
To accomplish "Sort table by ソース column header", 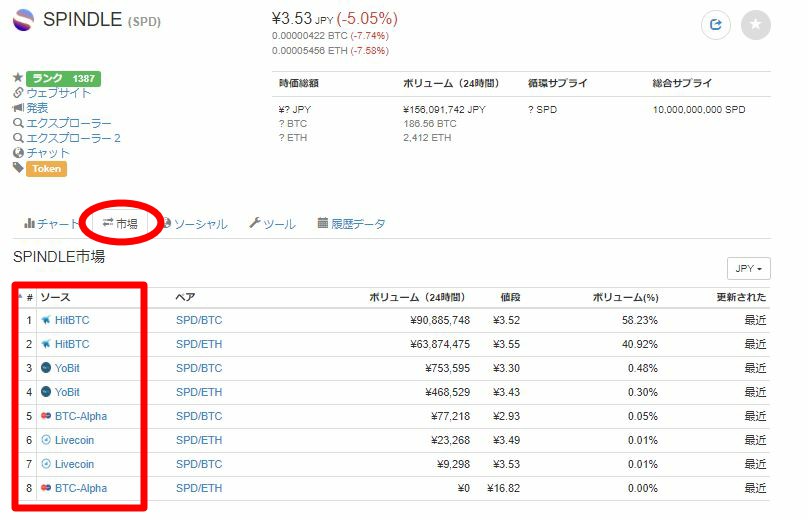I will coord(55,297).
